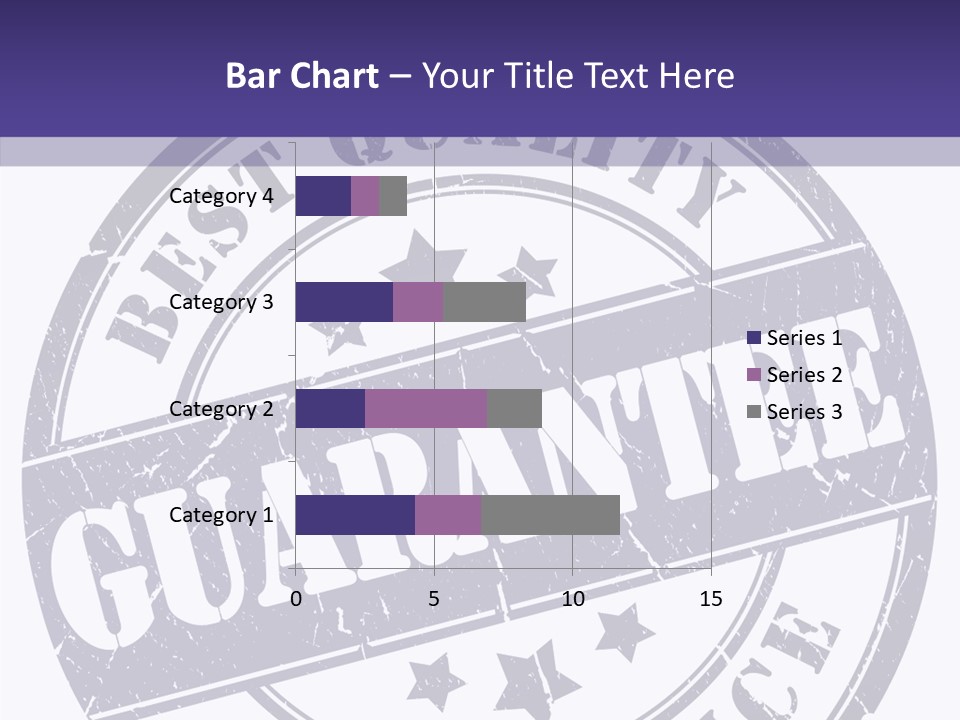Viewport: 960px width, 720px height.
Task: Select Category 2's pink Series 2 bar segment
Action: [426, 409]
